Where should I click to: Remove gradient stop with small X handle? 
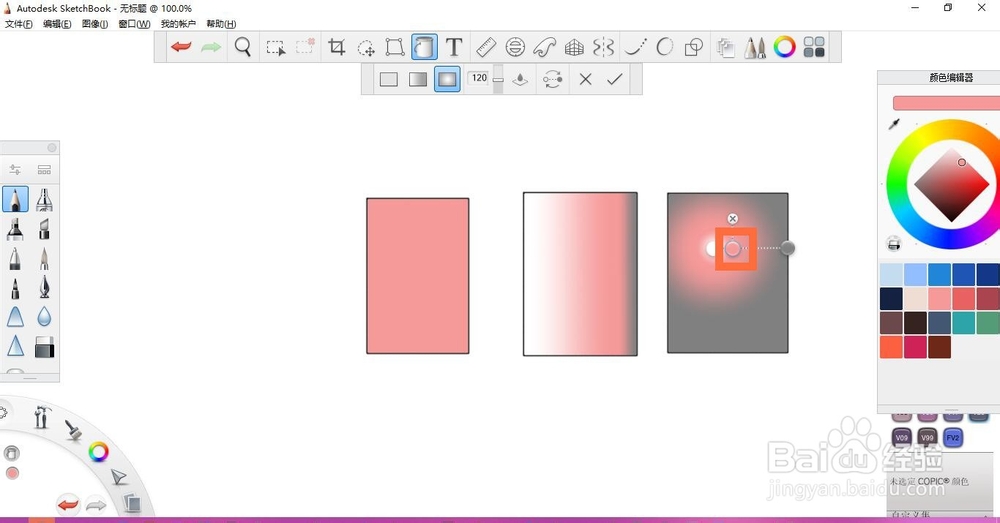[733, 219]
